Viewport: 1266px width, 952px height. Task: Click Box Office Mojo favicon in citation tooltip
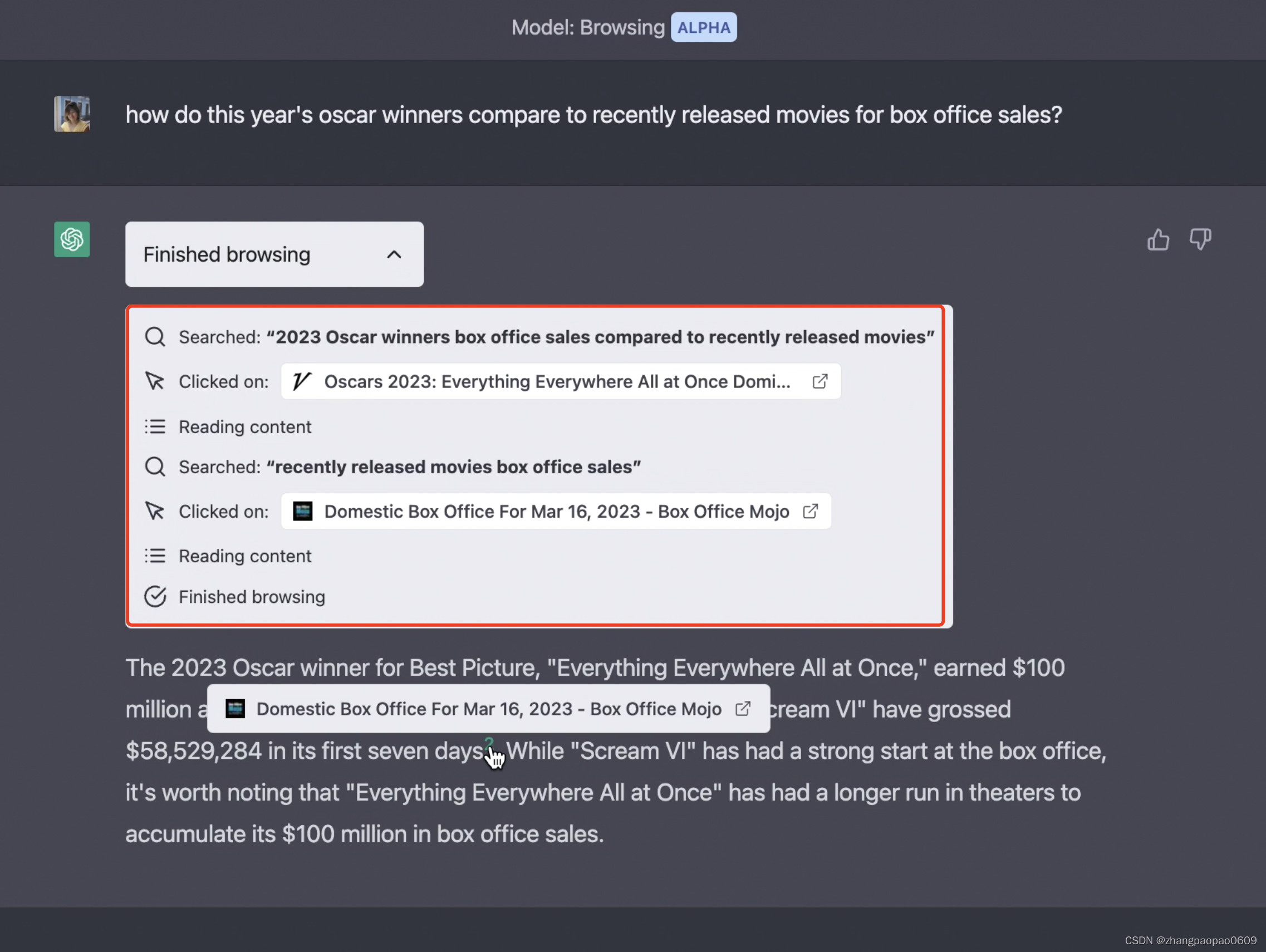coord(234,709)
